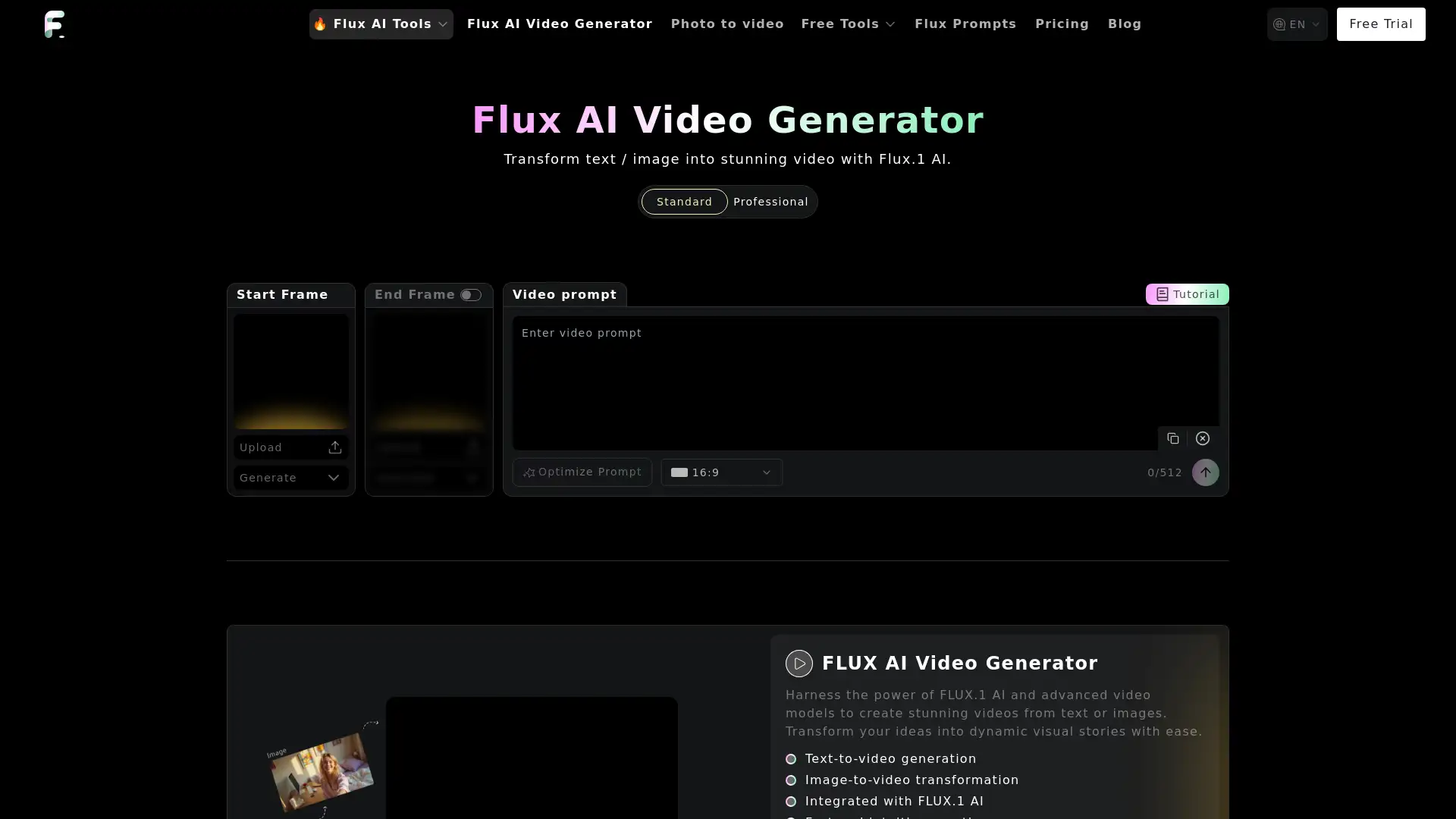Click the submit/send arrow icon
This screenshot has width=1456, height=819.
pyautogui.click(x=1206, y=472)
